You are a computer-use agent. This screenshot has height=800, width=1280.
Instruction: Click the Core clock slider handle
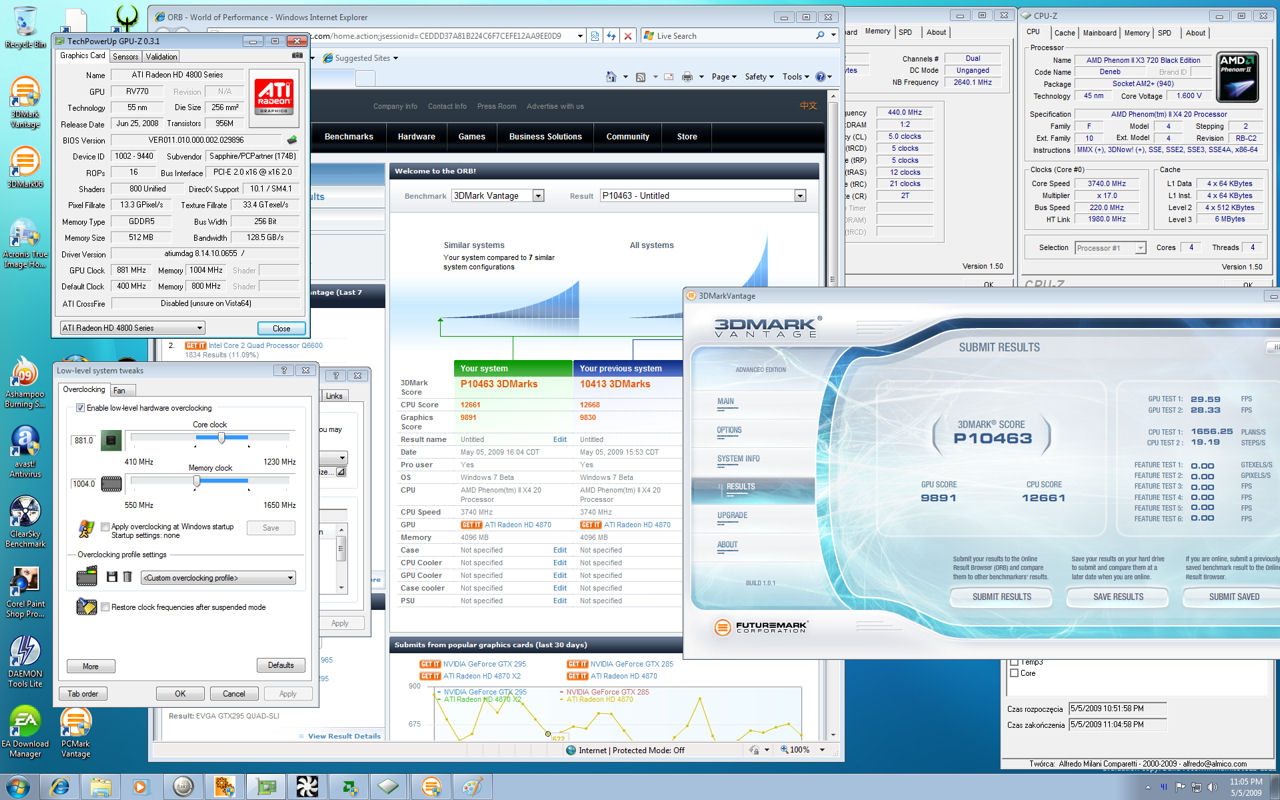[x=222, y=437]
